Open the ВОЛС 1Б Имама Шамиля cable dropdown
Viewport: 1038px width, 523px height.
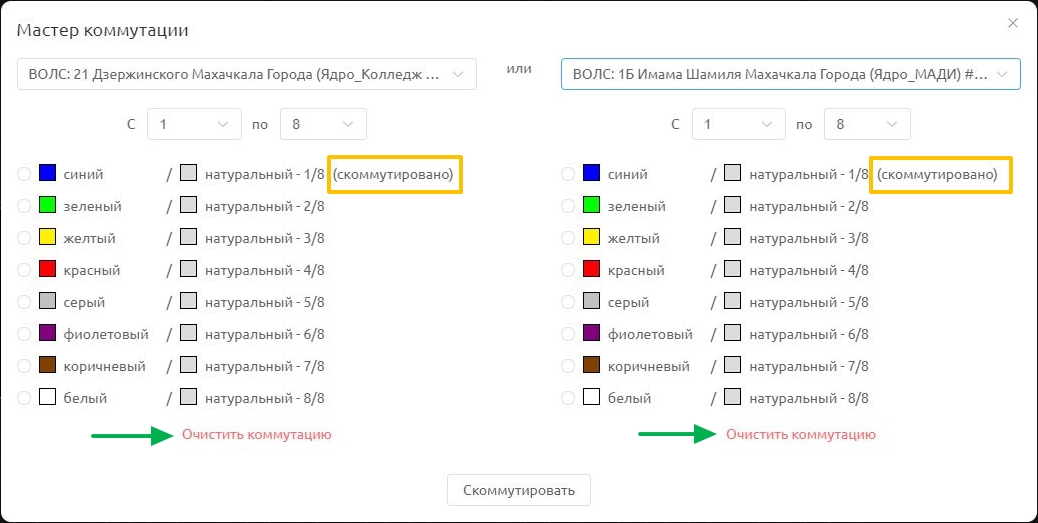(790, 74)
